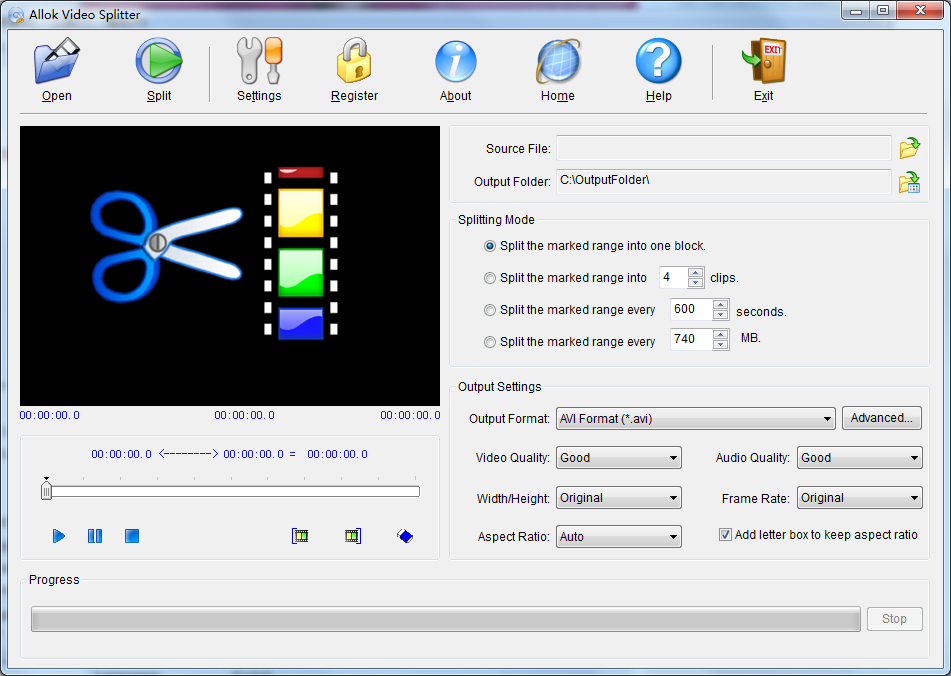951x676 pixels.
Task: Click the app icon in title bar
Action: coord(16,15)
